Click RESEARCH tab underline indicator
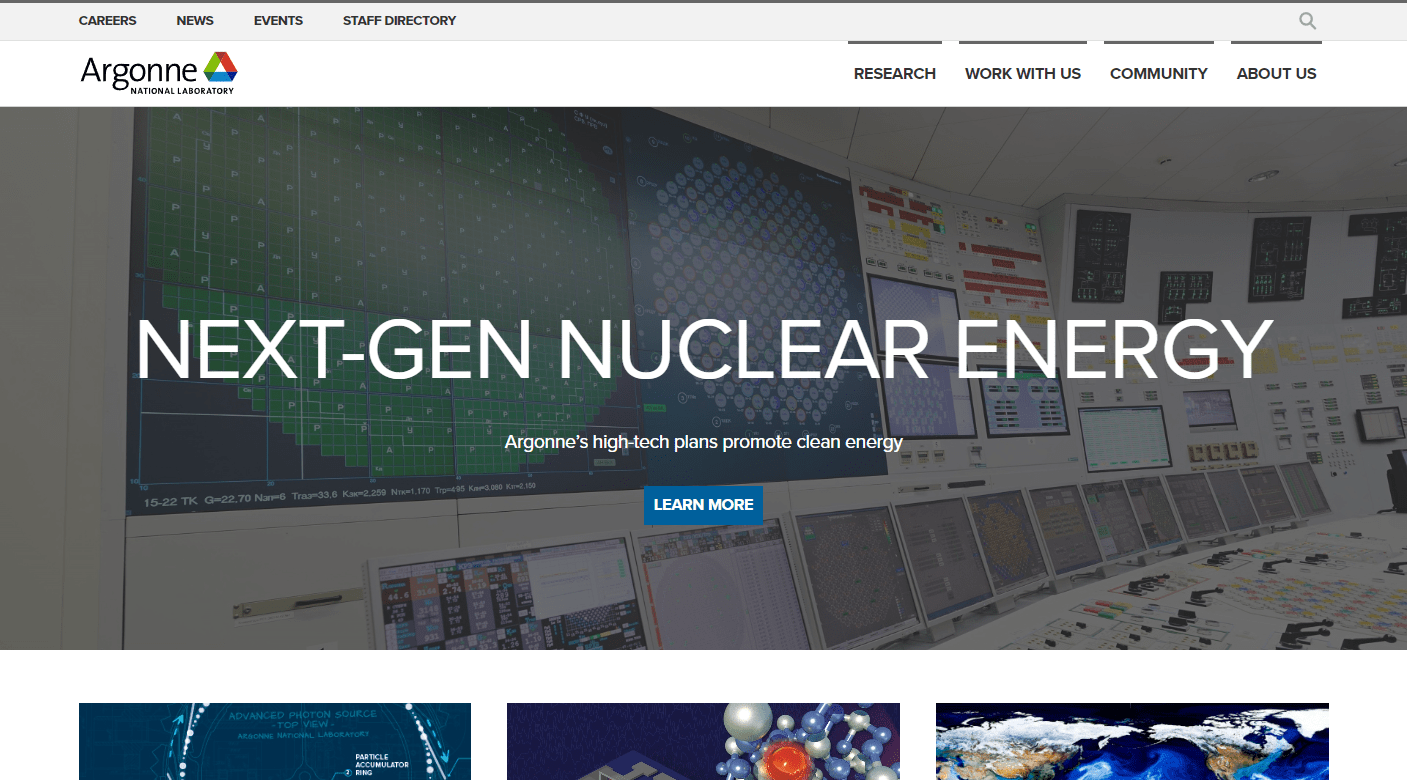1407x780 pixels. [x=894, y=43]
